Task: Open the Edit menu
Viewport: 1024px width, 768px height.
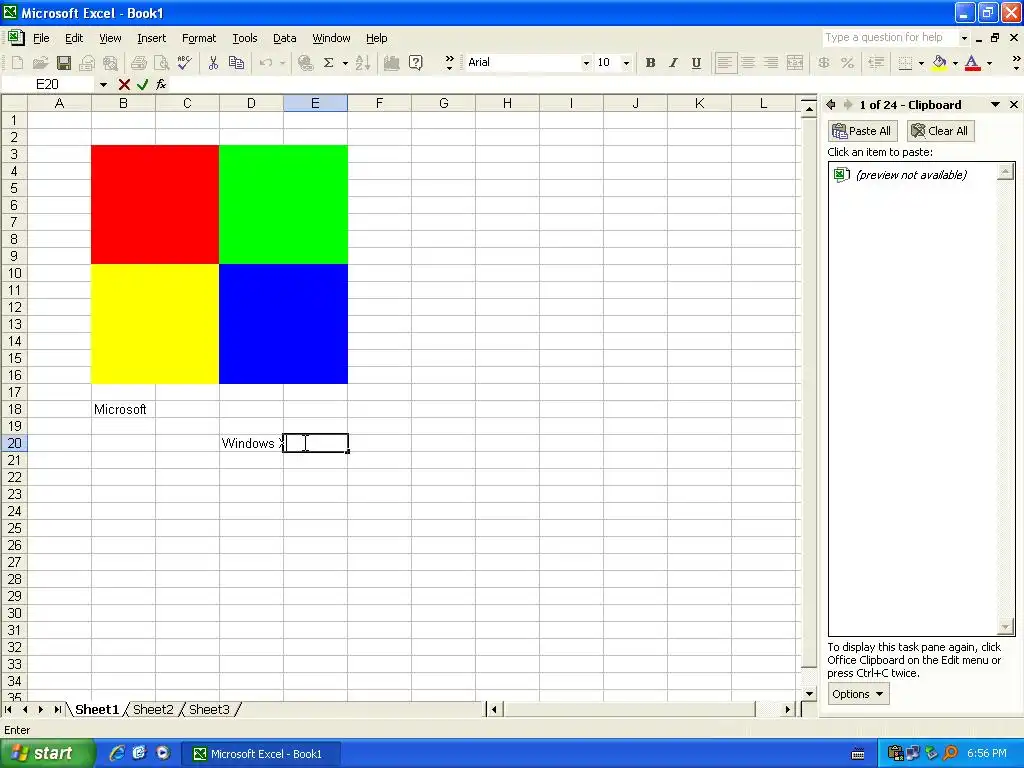Action: coord(74,38)
